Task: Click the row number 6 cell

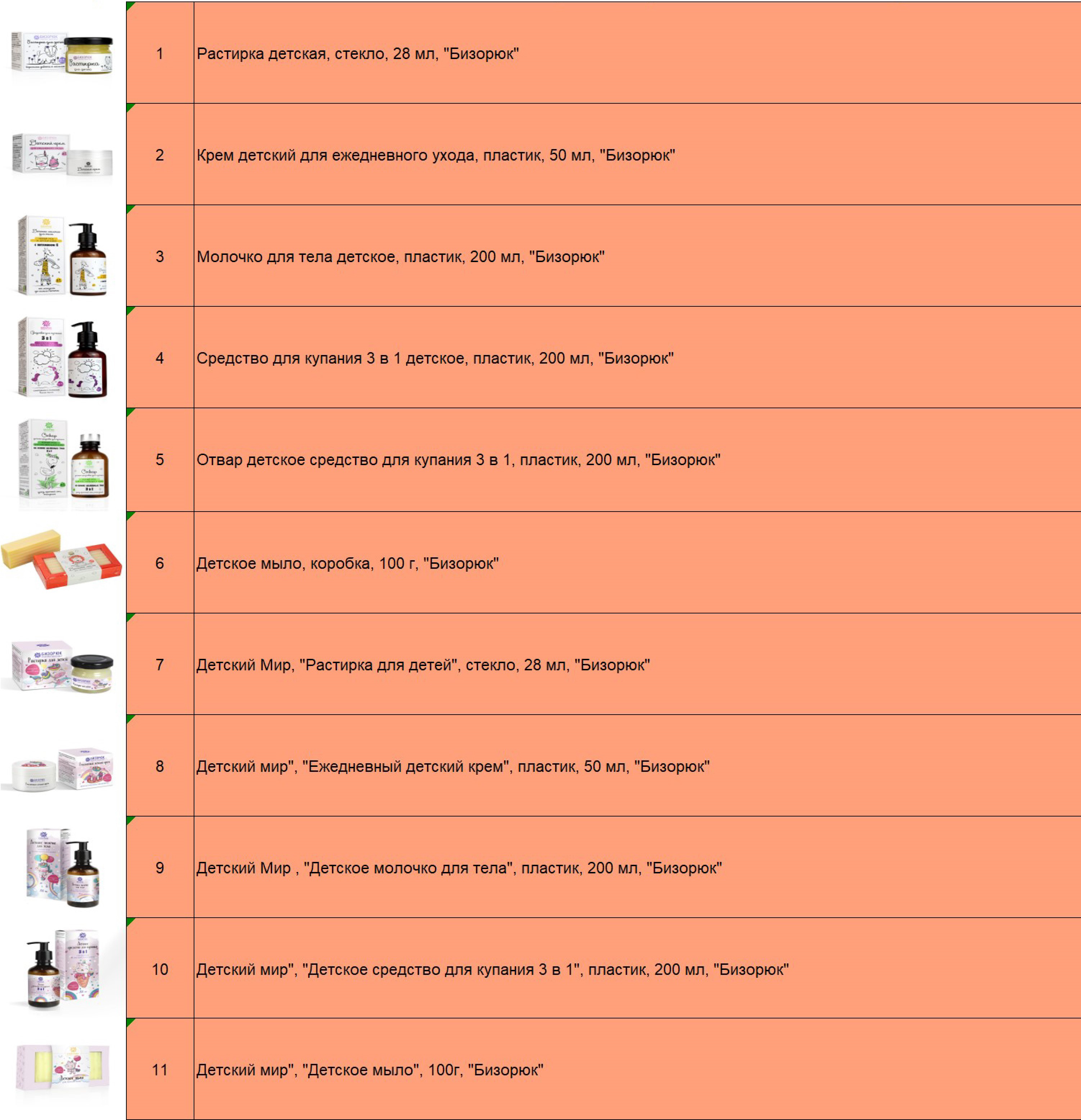Action: pos(160,562)
